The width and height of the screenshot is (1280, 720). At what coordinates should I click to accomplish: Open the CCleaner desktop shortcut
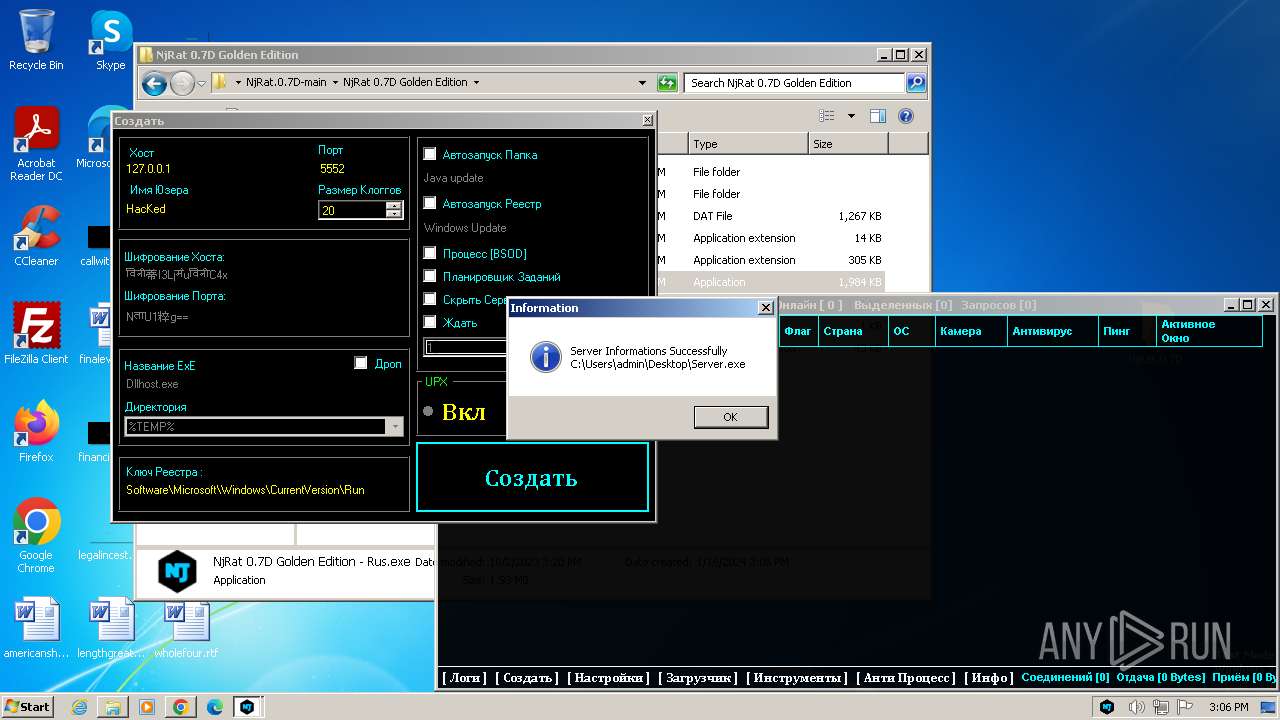pos(36,237)
